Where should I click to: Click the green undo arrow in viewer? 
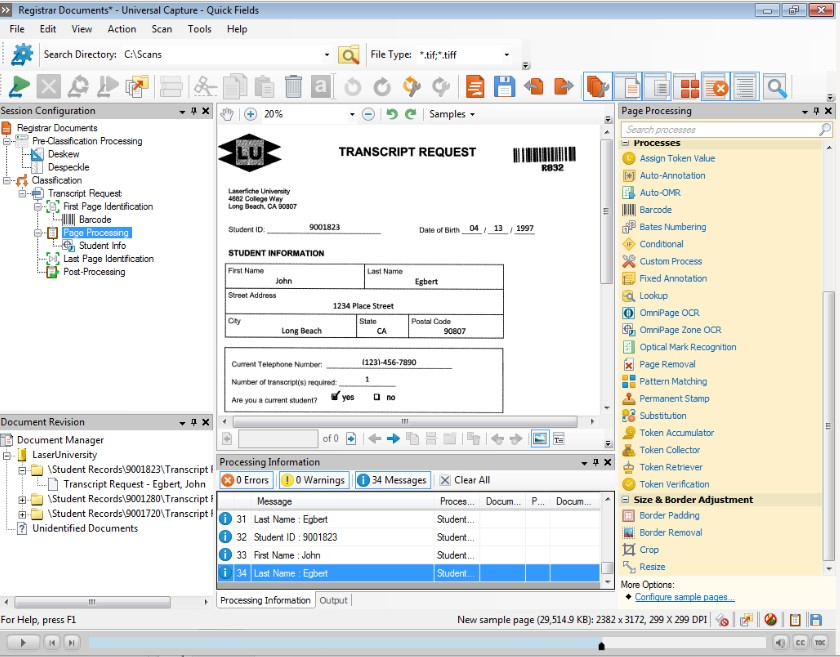click(392, 114)
